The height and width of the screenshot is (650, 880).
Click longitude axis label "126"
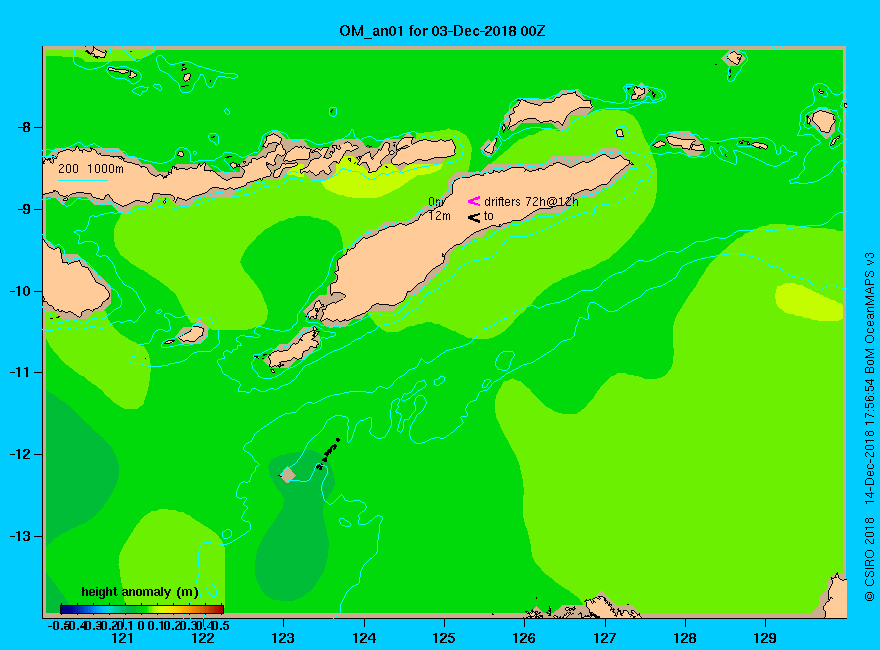[x=524, y=638]
